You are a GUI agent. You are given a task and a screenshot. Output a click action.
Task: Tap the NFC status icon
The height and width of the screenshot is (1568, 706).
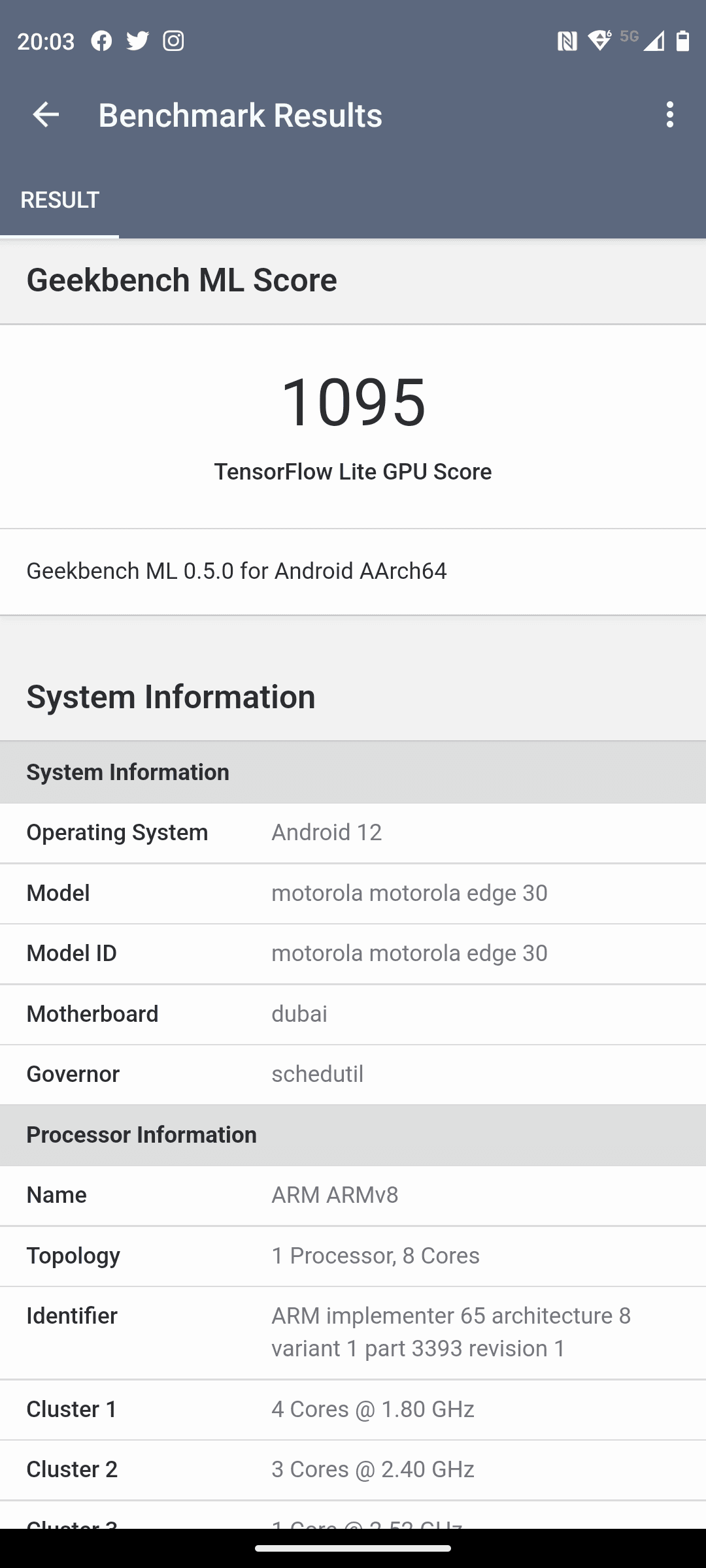[567, 42]
